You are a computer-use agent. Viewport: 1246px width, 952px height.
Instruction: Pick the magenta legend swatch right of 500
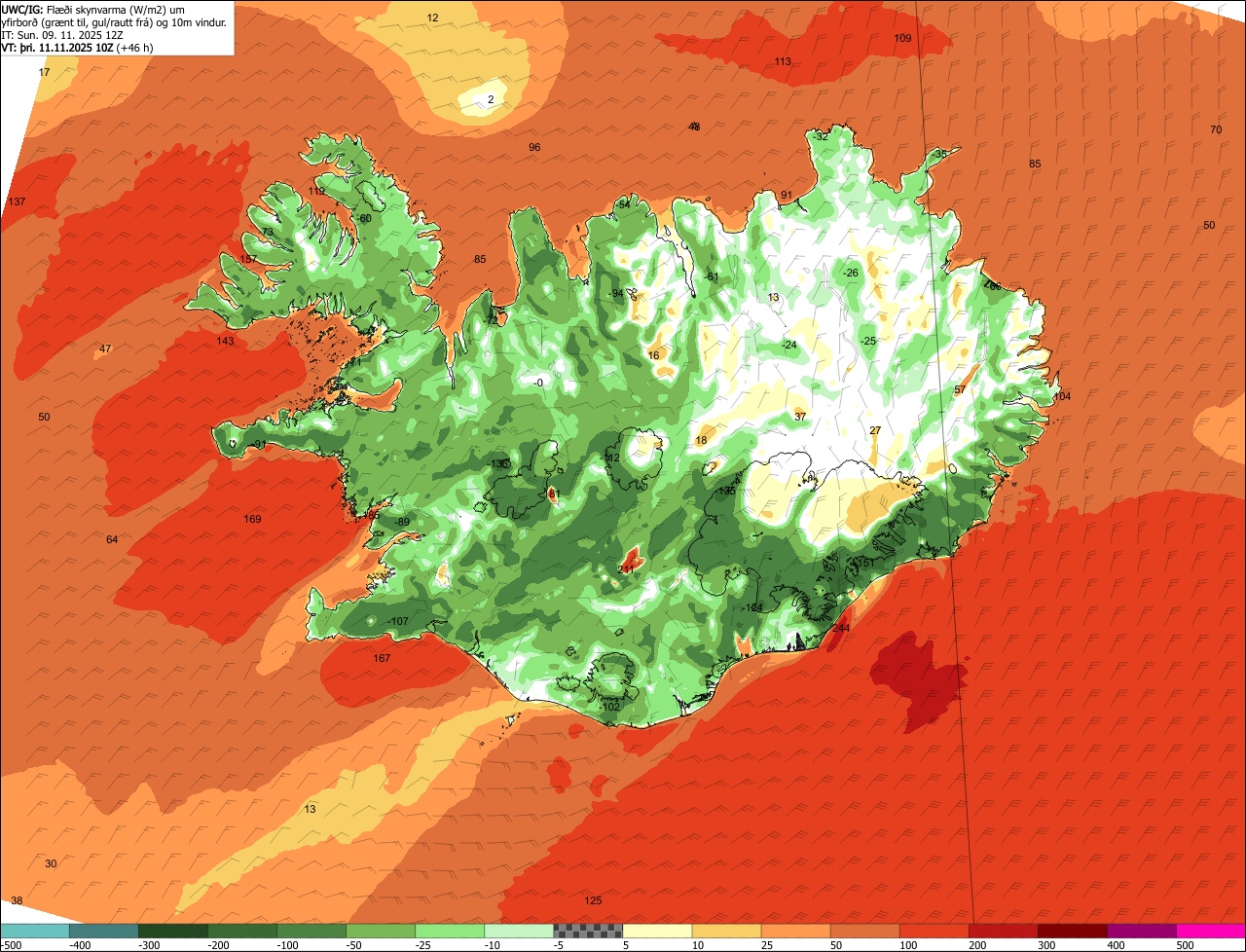click(1212, 931)
